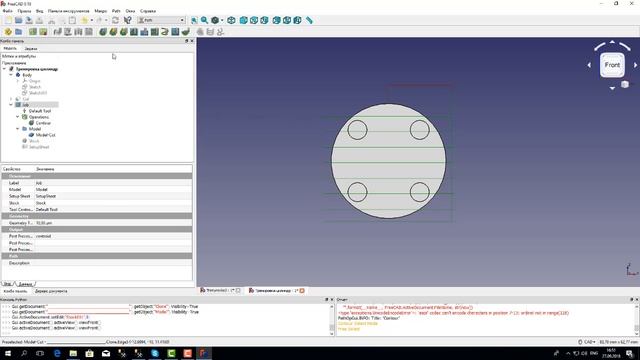Click the Path Helix spiral icon
The width and height of the screenshot is (640, 360).
[165, 32]
